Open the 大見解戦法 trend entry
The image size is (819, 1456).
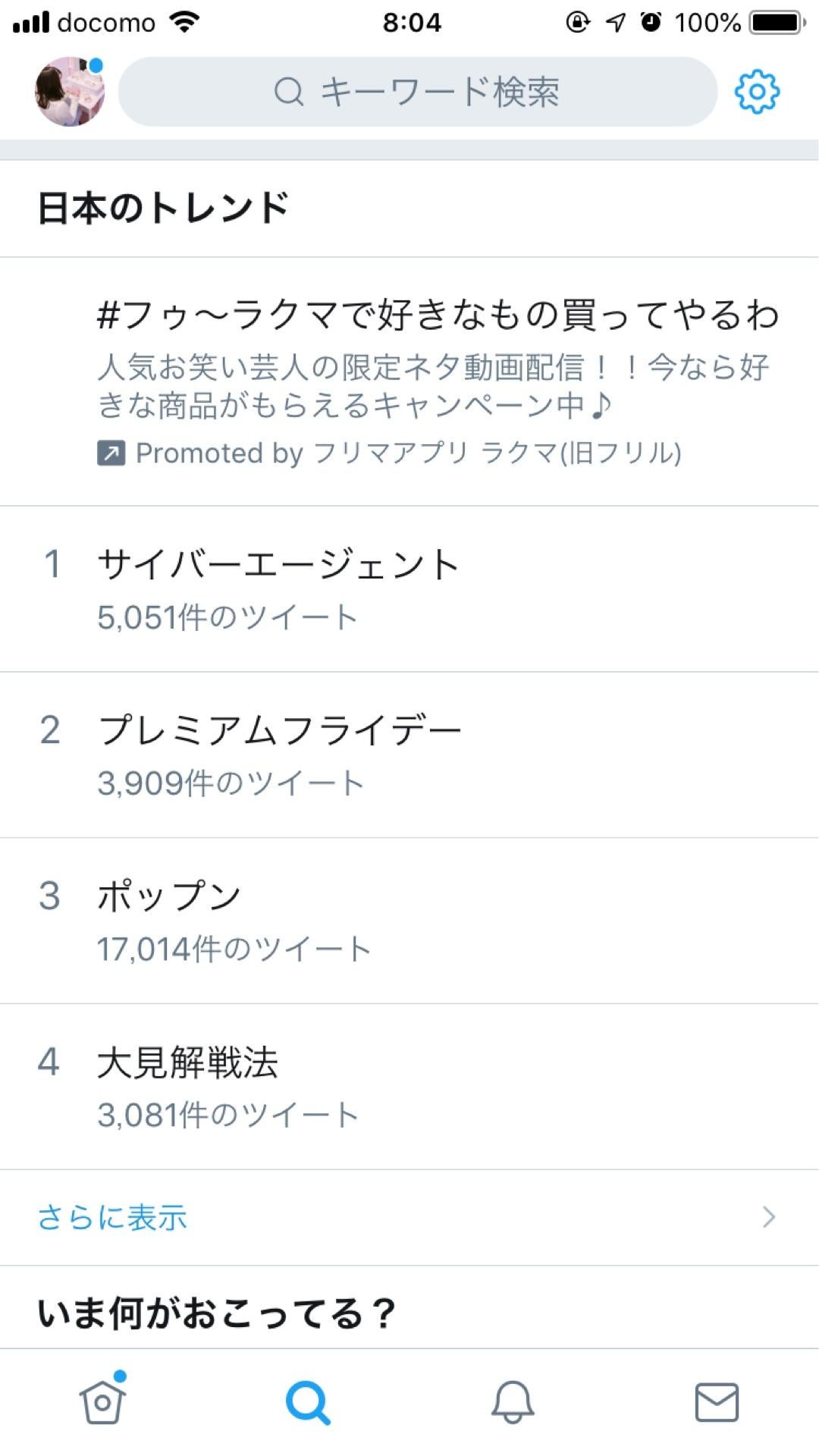click(409, 1087)
